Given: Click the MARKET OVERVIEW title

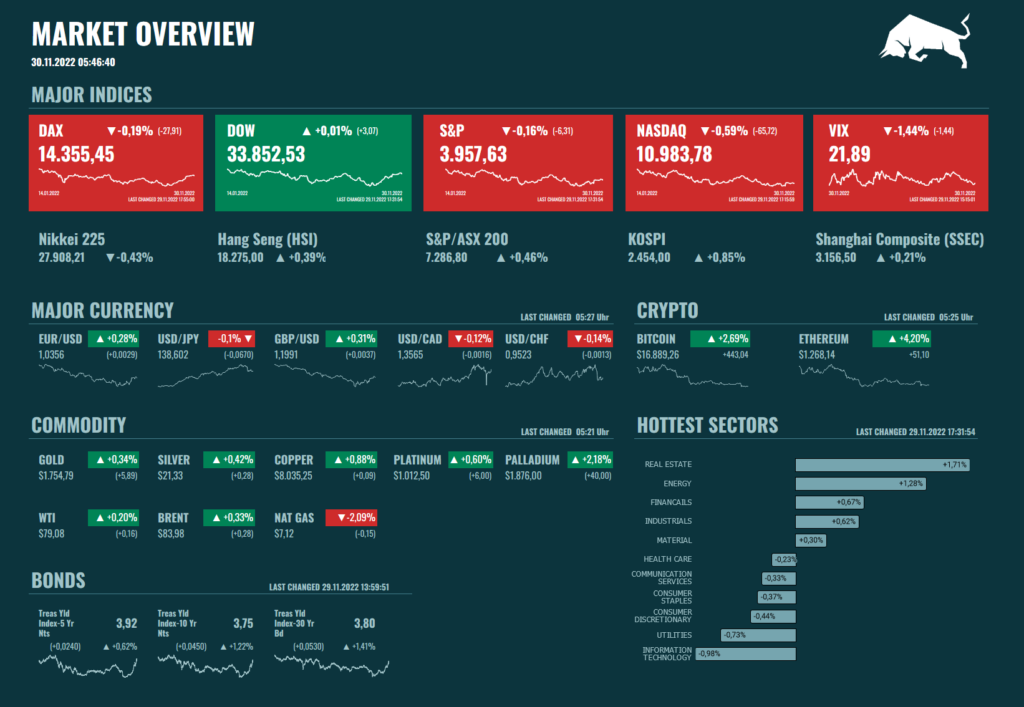Looking at the screenshot, I should (143, 34).
